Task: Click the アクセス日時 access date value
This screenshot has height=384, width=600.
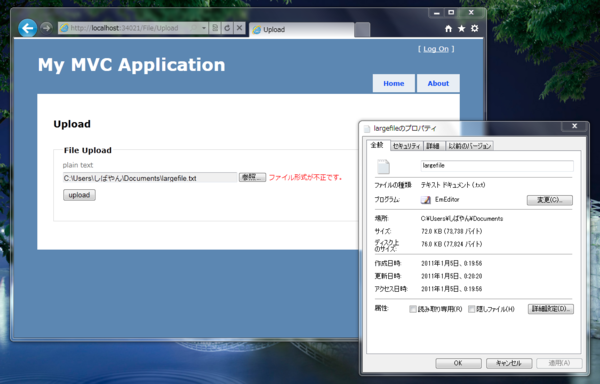Action: (x=452, y=289)
